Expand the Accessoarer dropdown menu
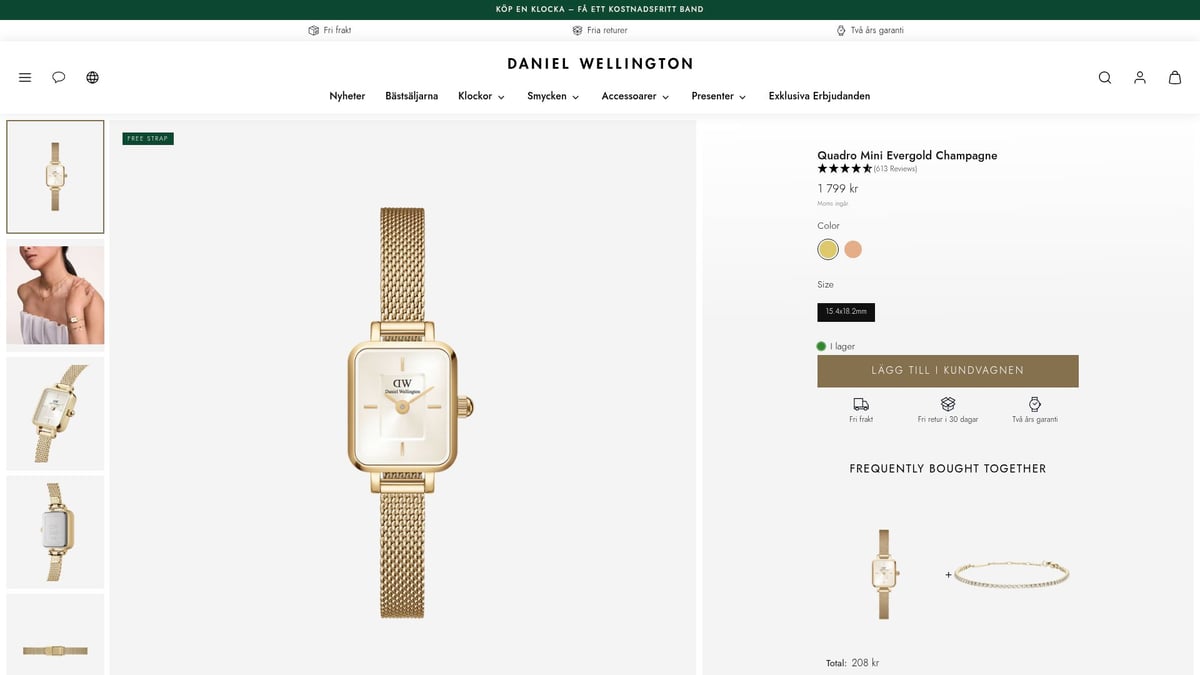Viewport: 1200px width, 675px height. [x=635, y=96]
